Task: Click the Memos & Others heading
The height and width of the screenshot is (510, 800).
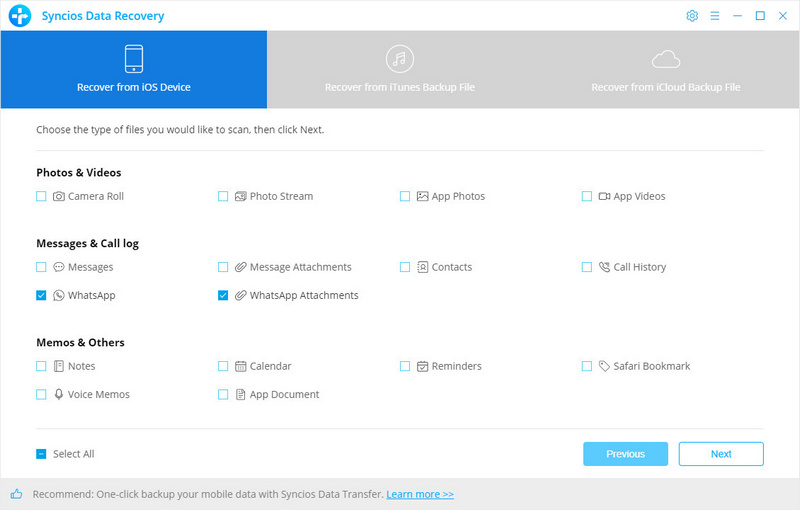Action: (80, 342)
